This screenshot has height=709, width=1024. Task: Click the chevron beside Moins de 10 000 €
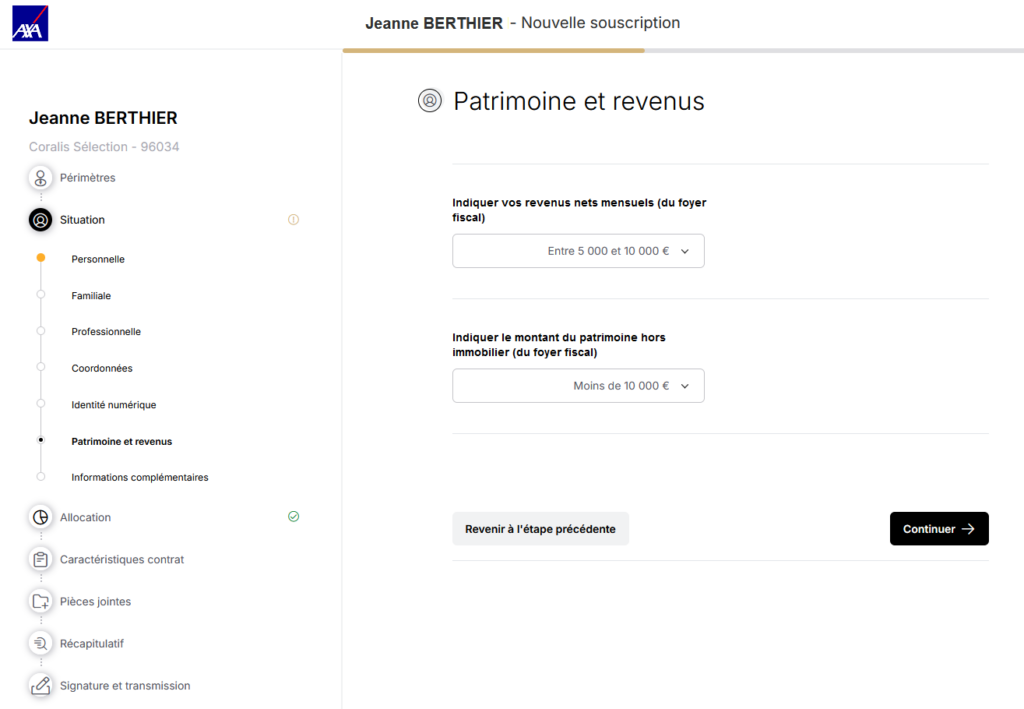click(685, 386)
